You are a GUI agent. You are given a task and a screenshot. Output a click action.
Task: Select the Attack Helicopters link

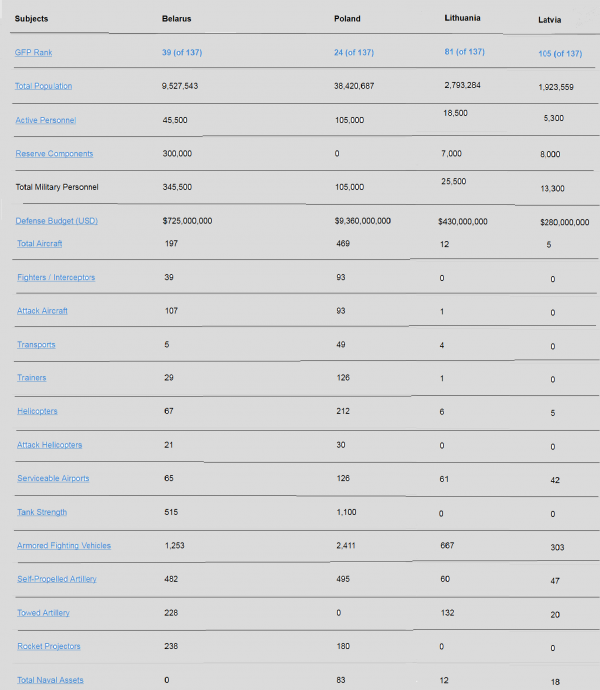click(49, 445)
